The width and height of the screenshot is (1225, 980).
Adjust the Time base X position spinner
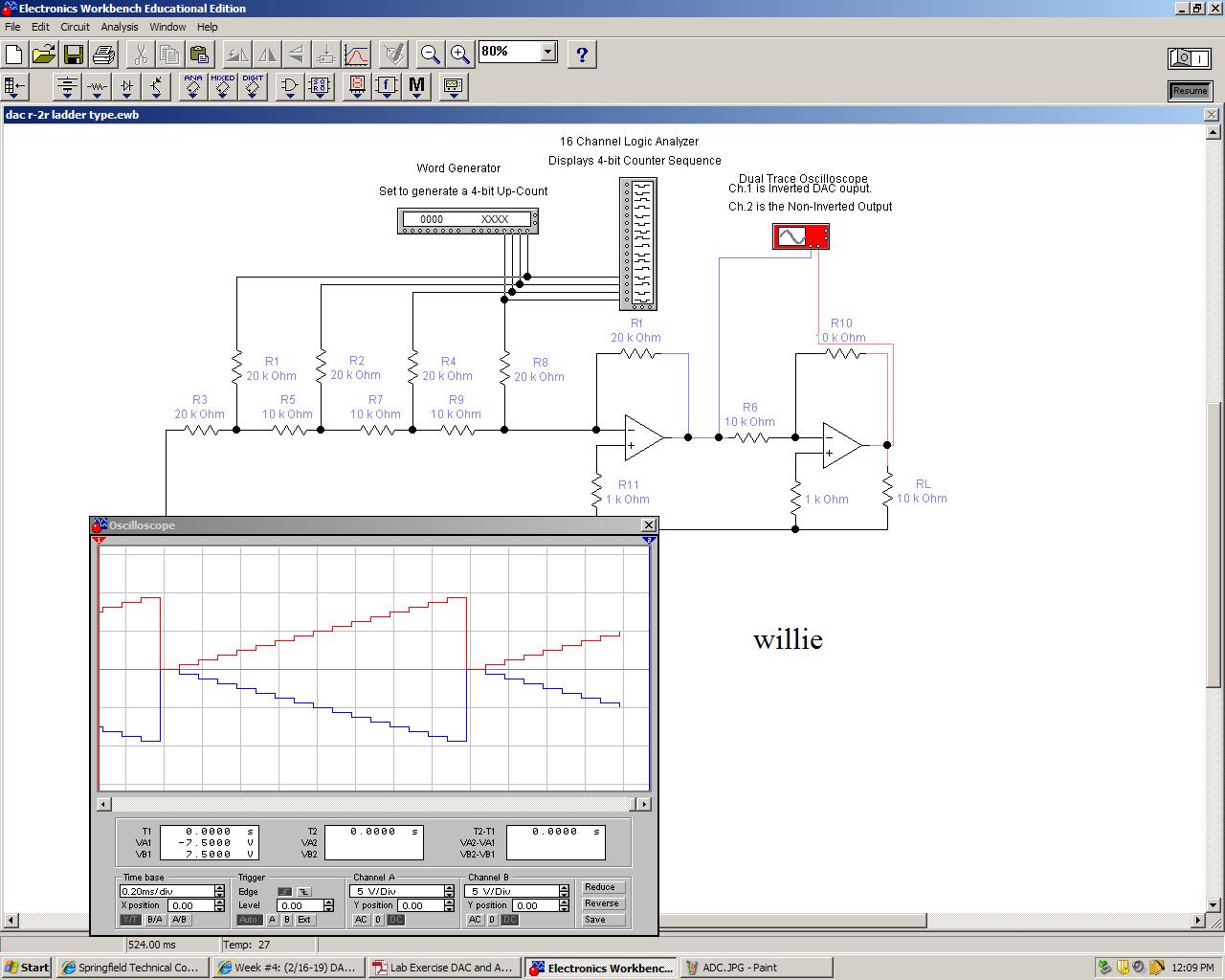[x=219, y=905]
